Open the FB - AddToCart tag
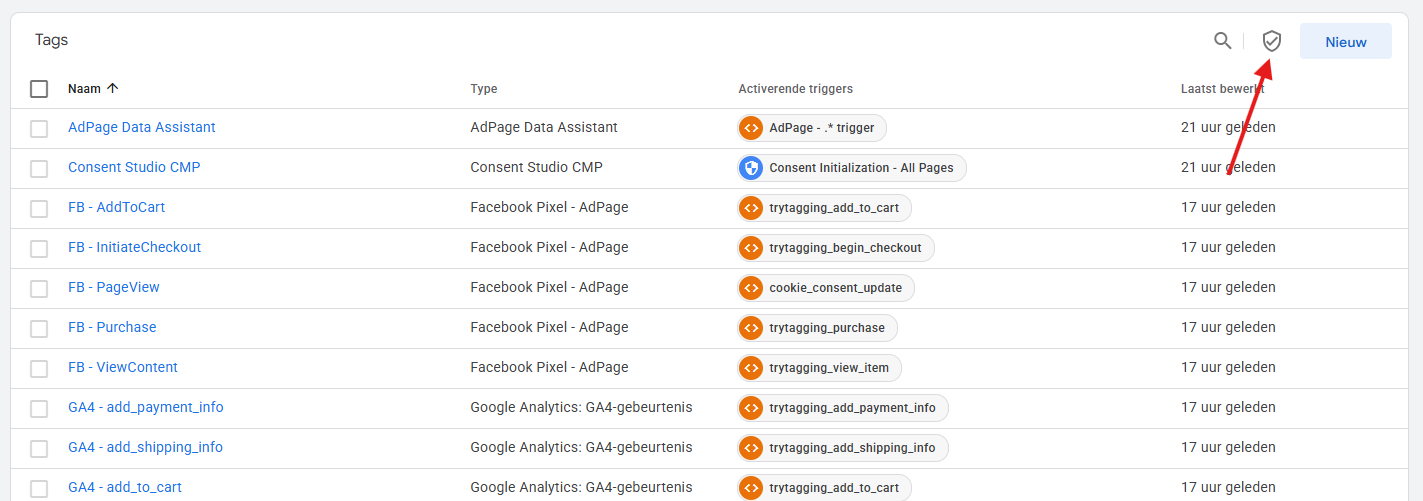This screenshot has height=501, width=1423. click(116, 208)
